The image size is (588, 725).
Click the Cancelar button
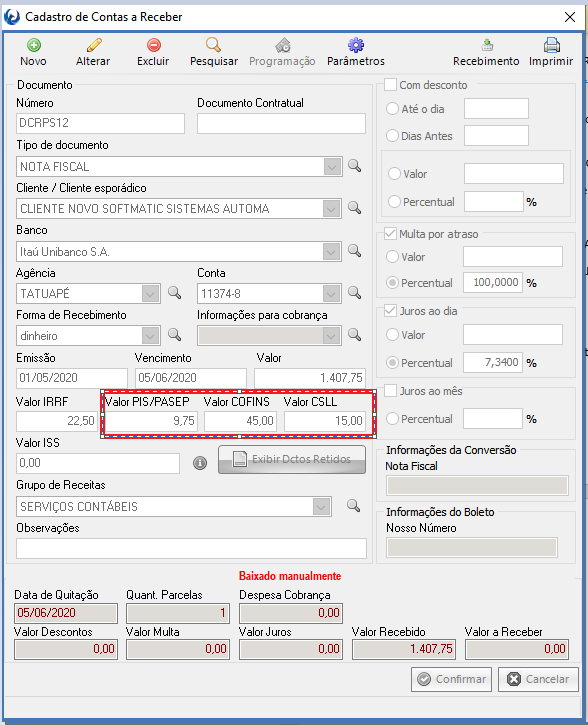coord(538,679)
